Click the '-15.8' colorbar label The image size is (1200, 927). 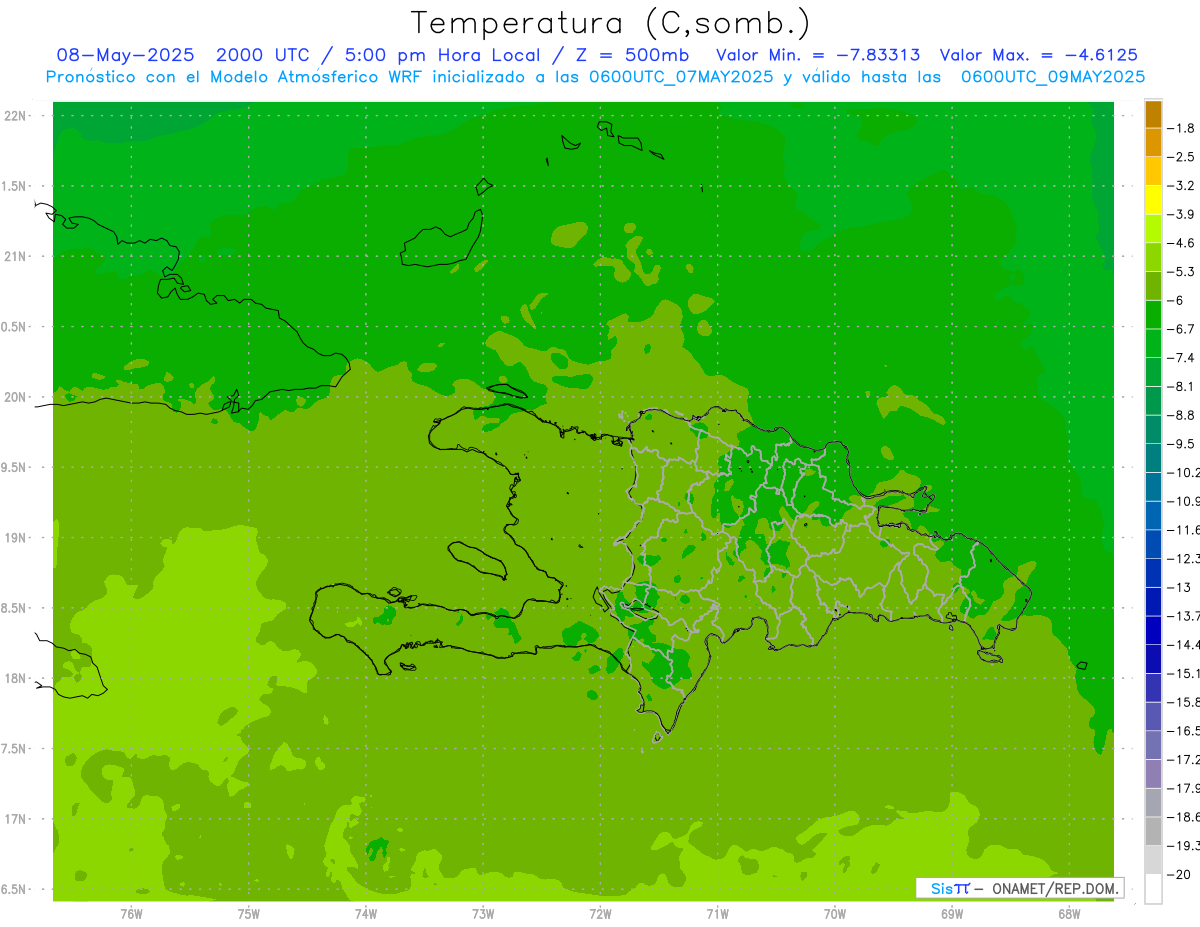coord(1183,702)
